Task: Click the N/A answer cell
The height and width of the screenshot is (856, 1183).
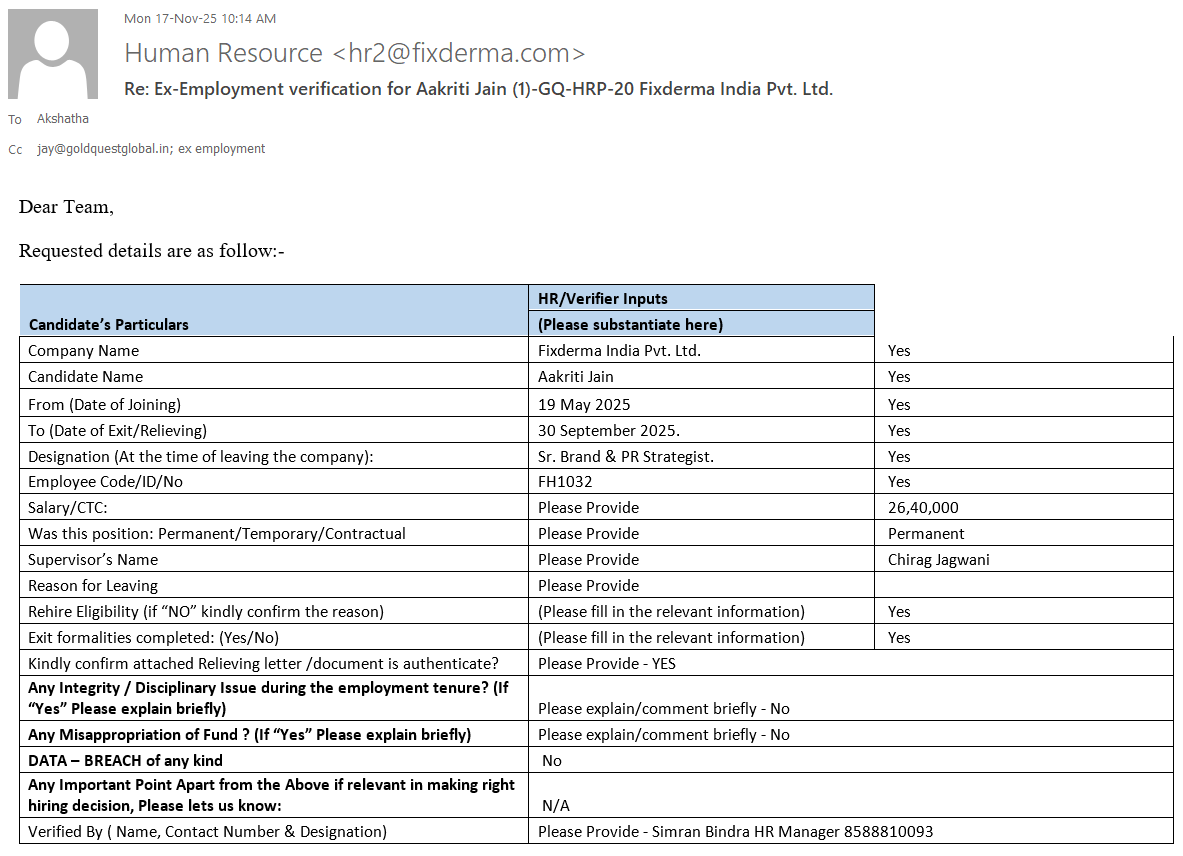Action: click(851, 795)
